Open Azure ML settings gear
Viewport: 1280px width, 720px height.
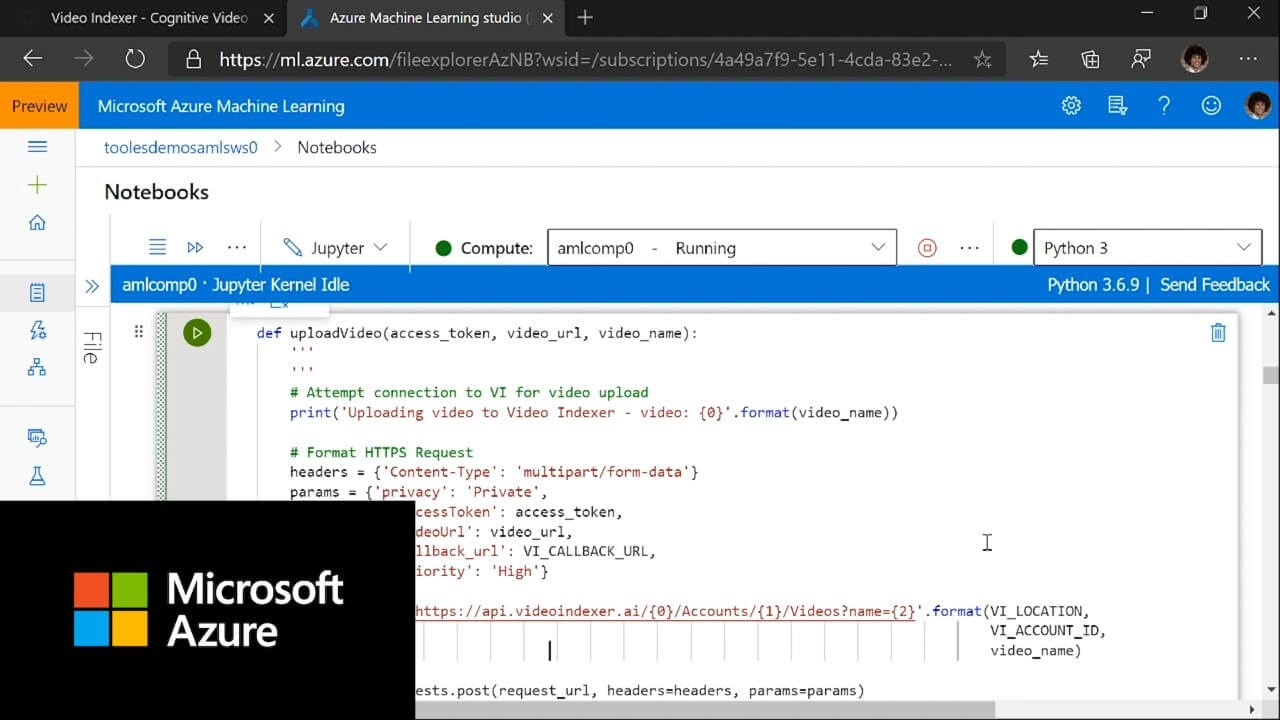pyautogui.click(x=1071, y=106)
